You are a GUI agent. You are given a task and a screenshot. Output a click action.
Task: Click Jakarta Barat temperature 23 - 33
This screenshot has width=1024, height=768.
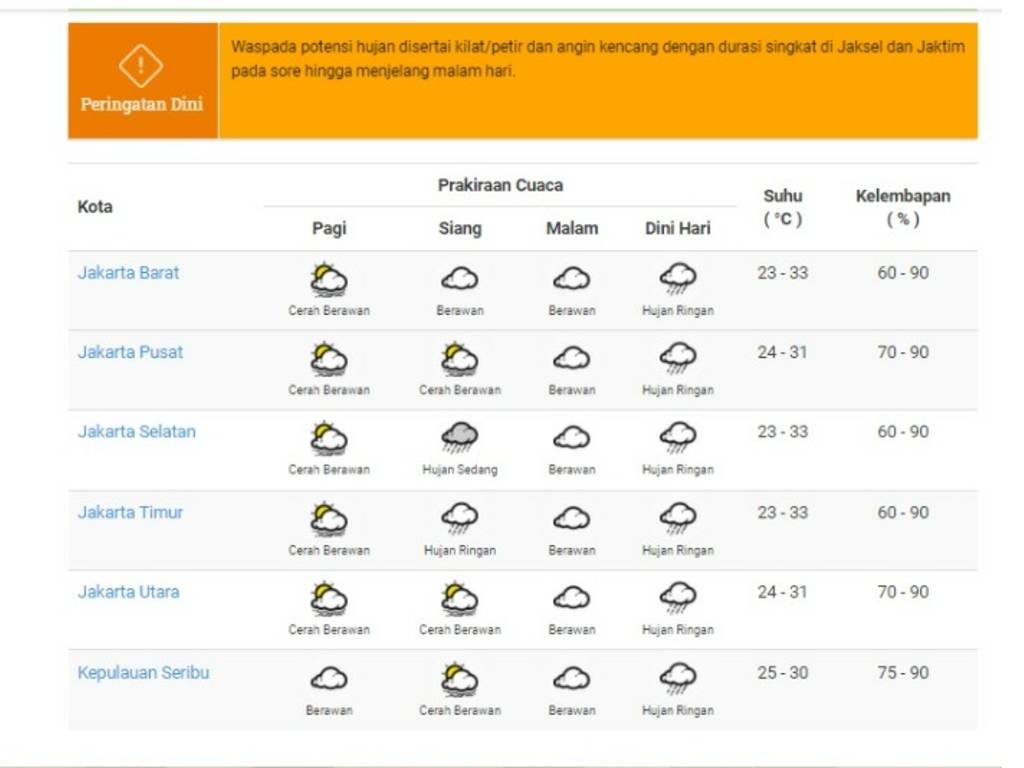coord(782,273)
